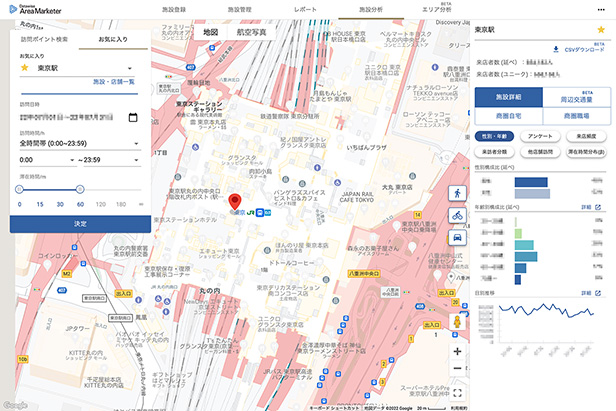616x411 pixels.
Task: Switch to the 訪問ポイント検索 tab
Action: tap(44, 39)
